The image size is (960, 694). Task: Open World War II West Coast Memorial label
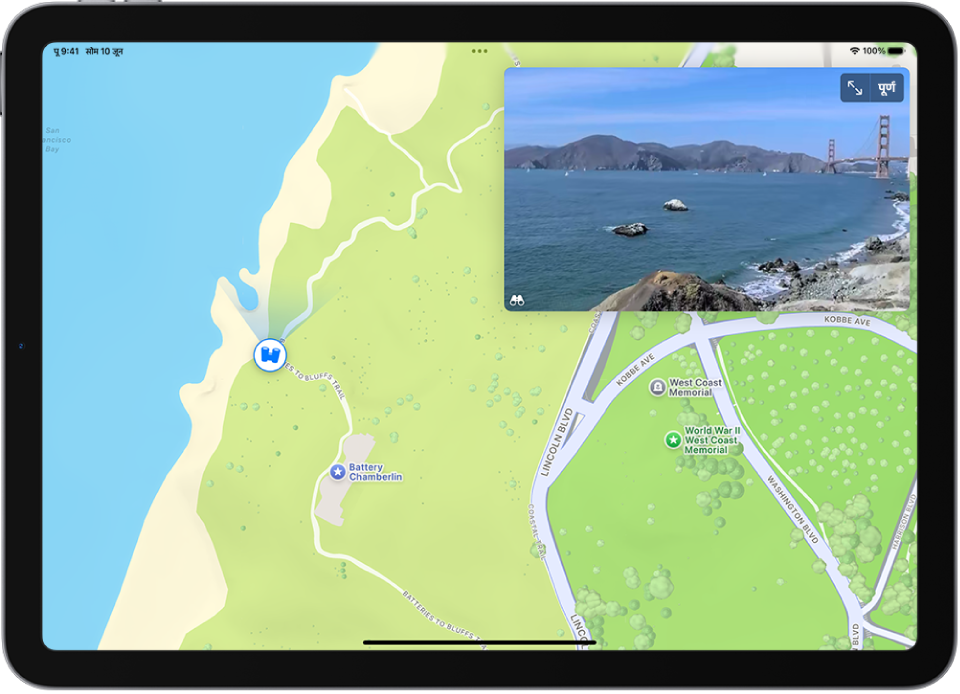(711, 440)
